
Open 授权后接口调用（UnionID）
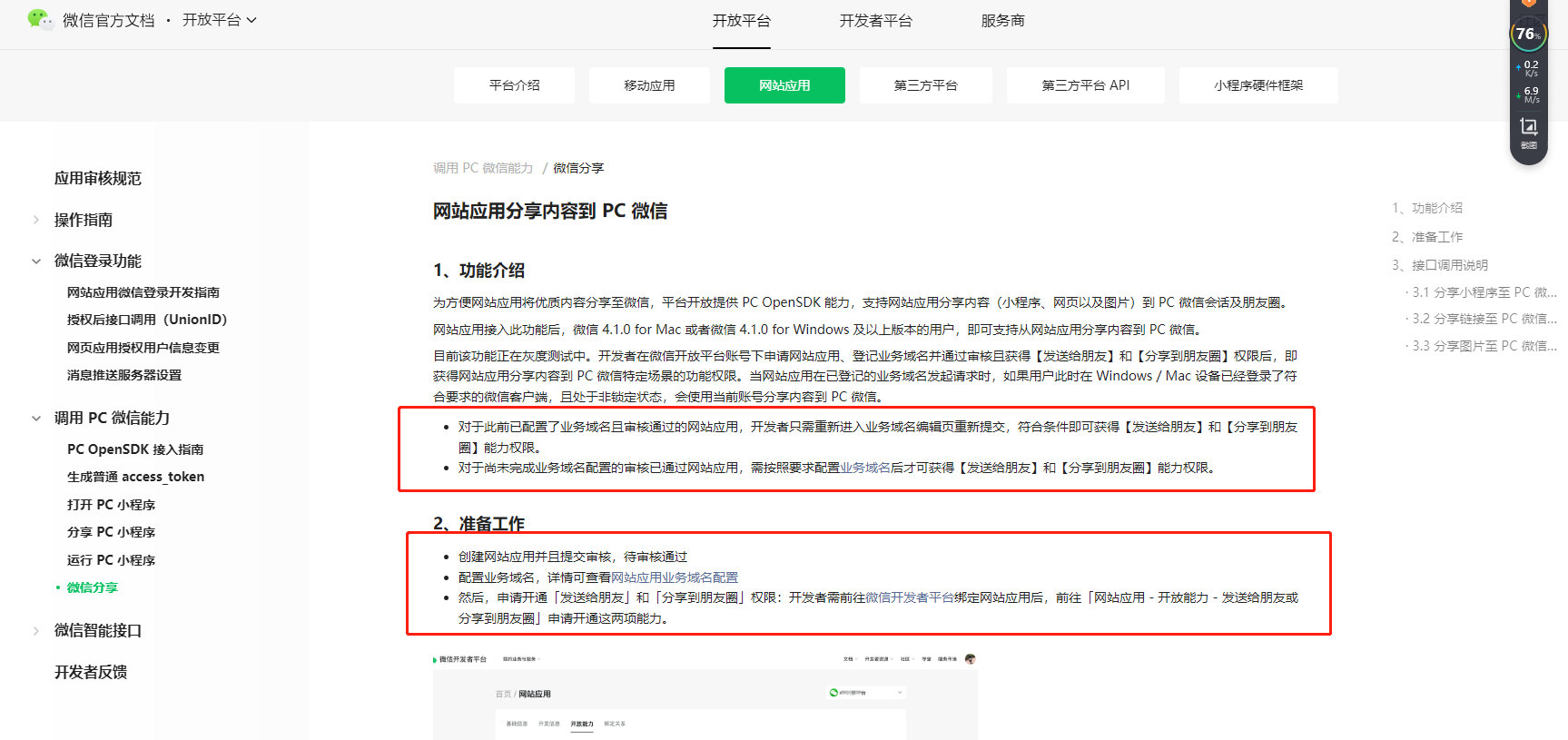coord(147,320)
